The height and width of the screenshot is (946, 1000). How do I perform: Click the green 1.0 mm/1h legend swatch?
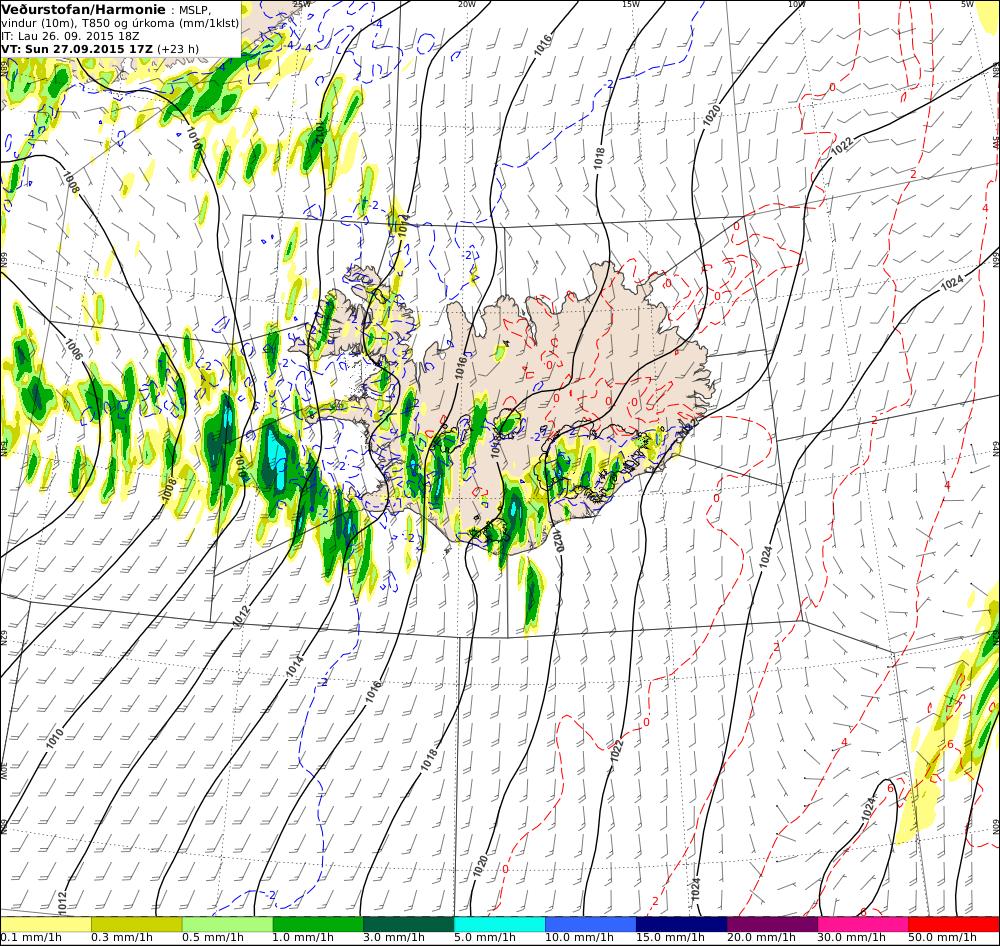[318, 924]
